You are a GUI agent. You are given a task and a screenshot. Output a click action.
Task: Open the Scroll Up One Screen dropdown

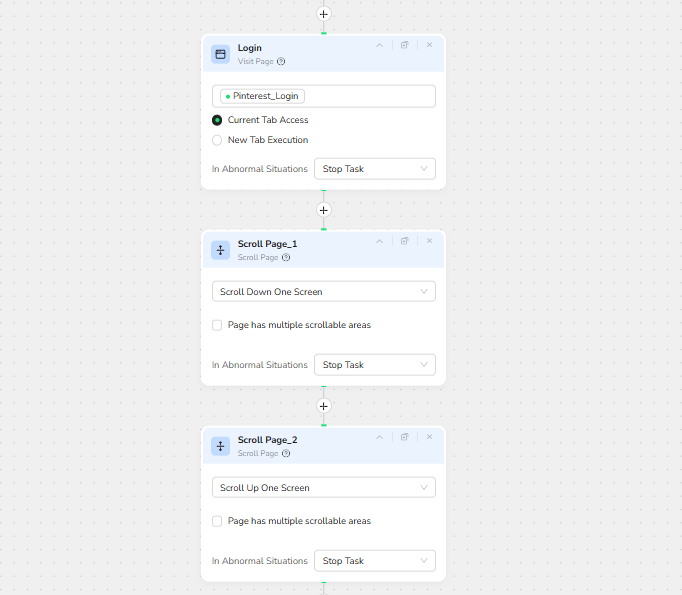click(x=323, y=488)
